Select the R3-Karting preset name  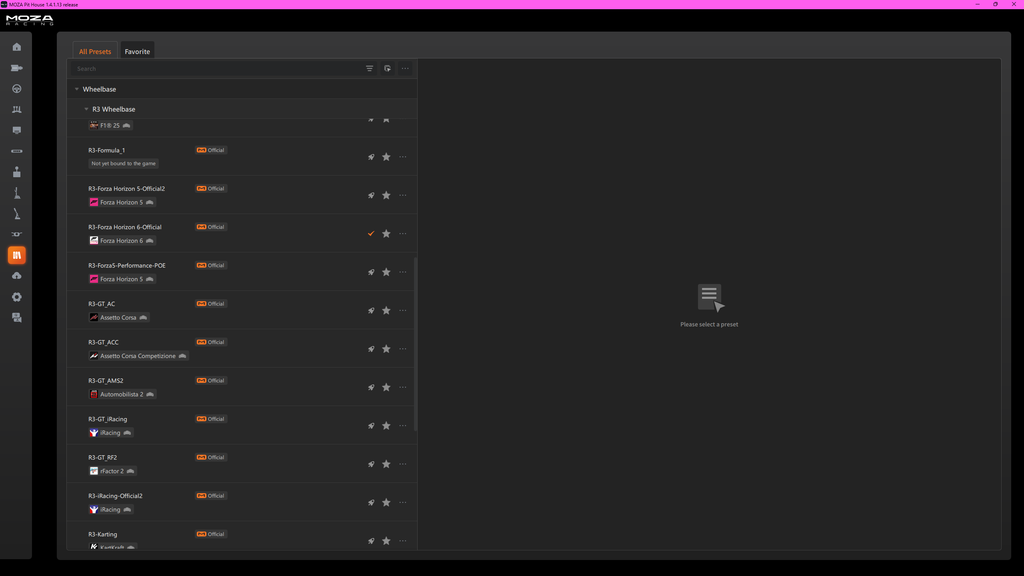click(103, 534)
